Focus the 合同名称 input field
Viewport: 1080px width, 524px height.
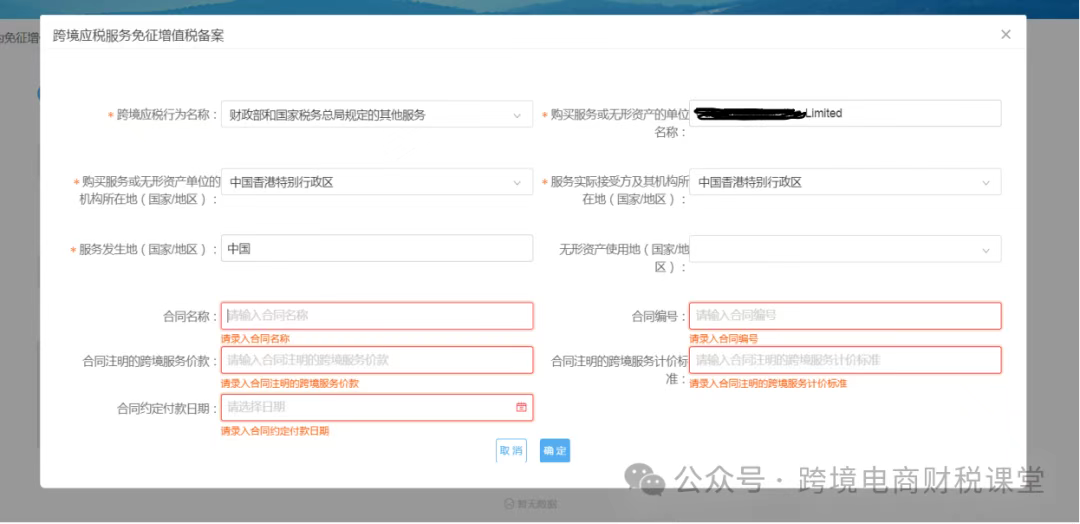pyautogui.click(x=377, y=316)
